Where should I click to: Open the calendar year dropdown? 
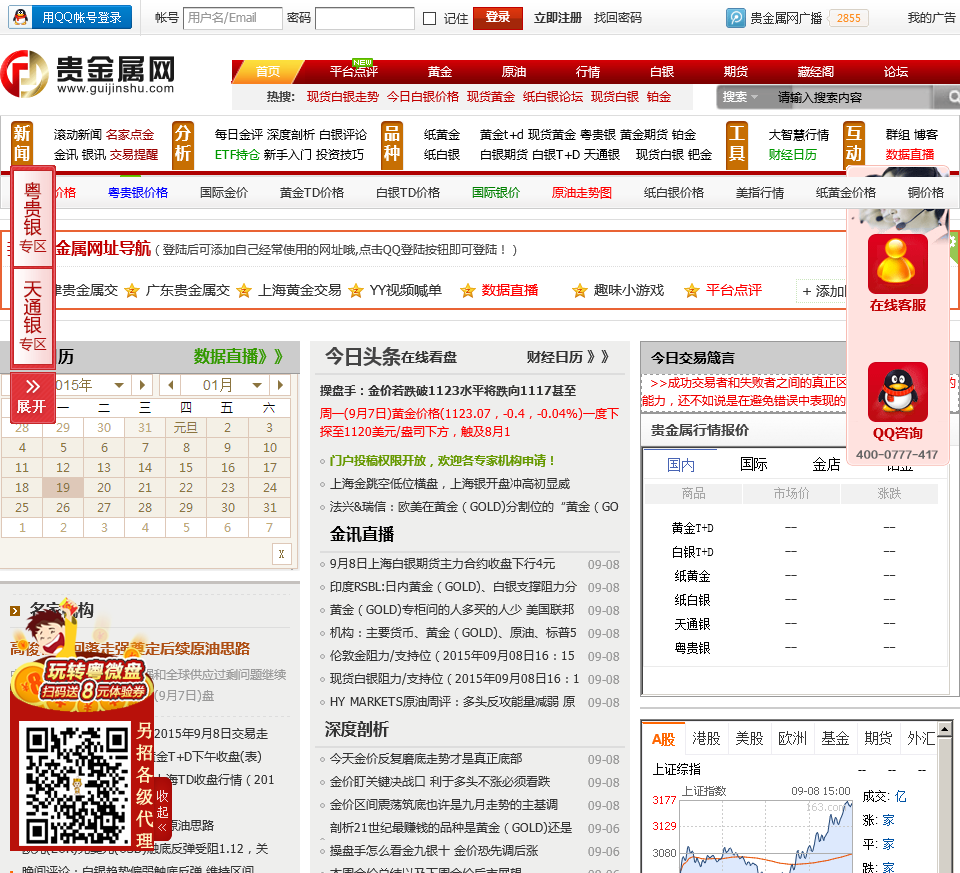pos(119,385)
